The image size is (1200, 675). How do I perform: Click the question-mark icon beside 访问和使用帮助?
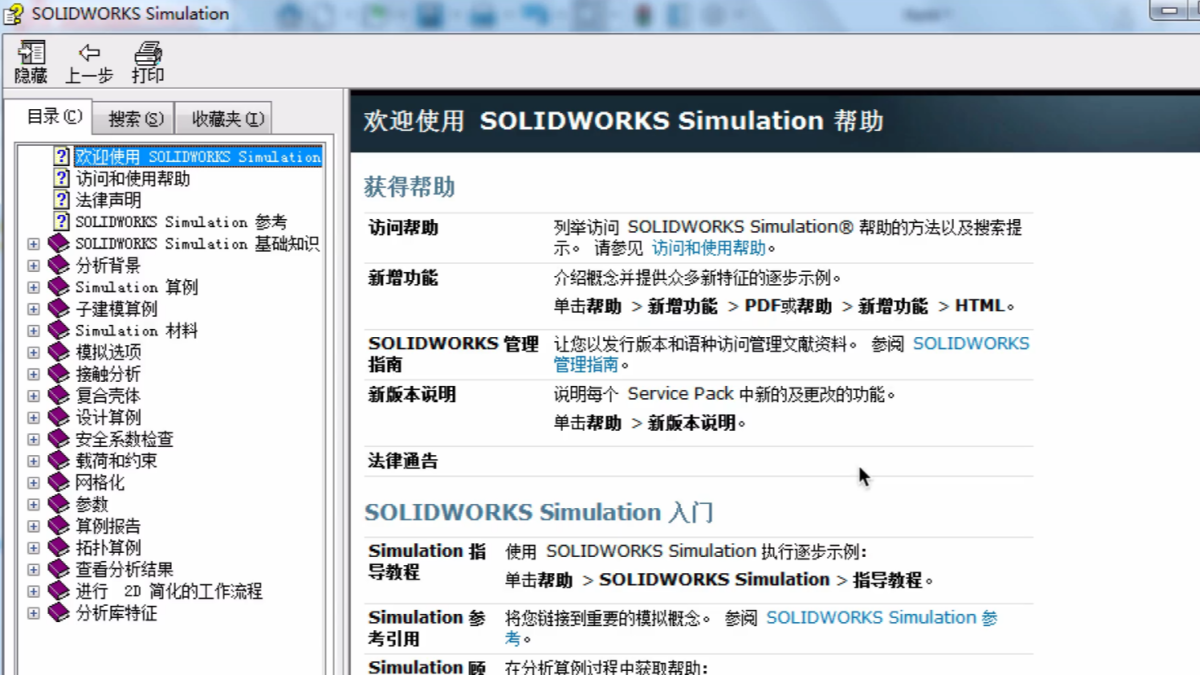62,178
